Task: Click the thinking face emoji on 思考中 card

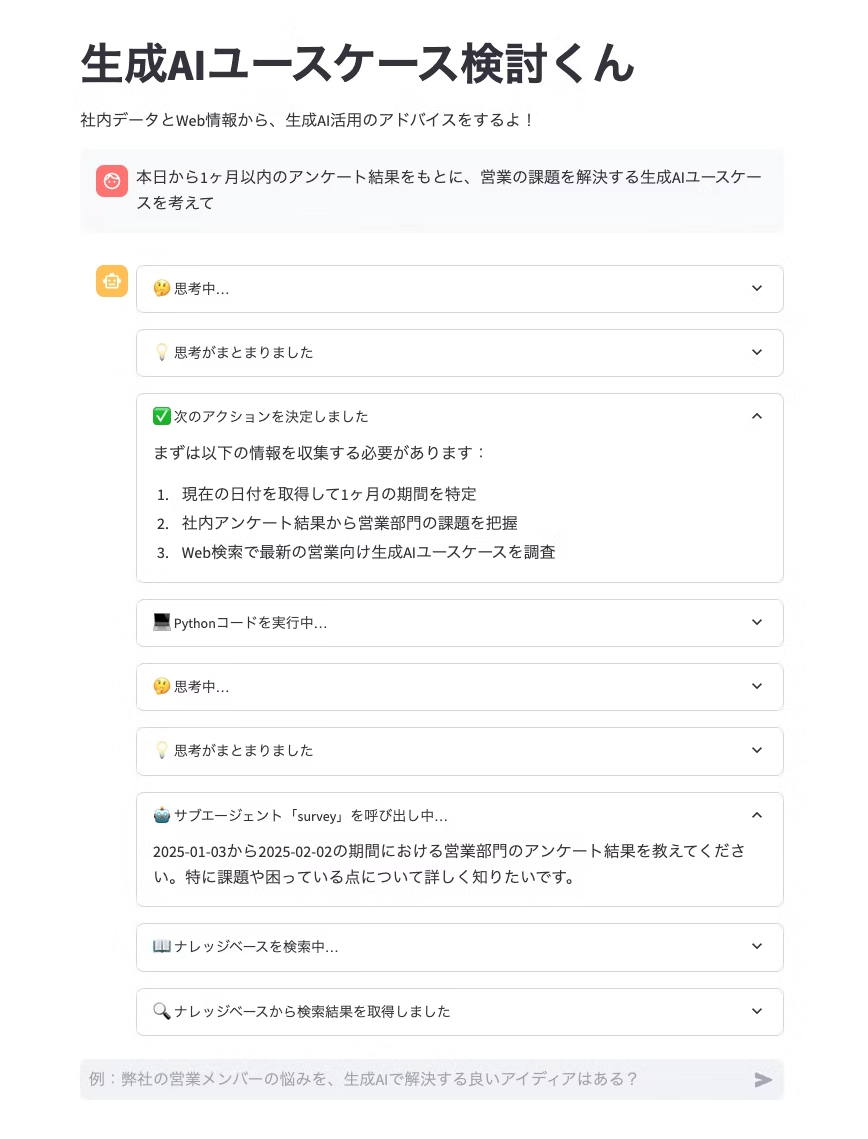Action: click(x=163, y=288)
